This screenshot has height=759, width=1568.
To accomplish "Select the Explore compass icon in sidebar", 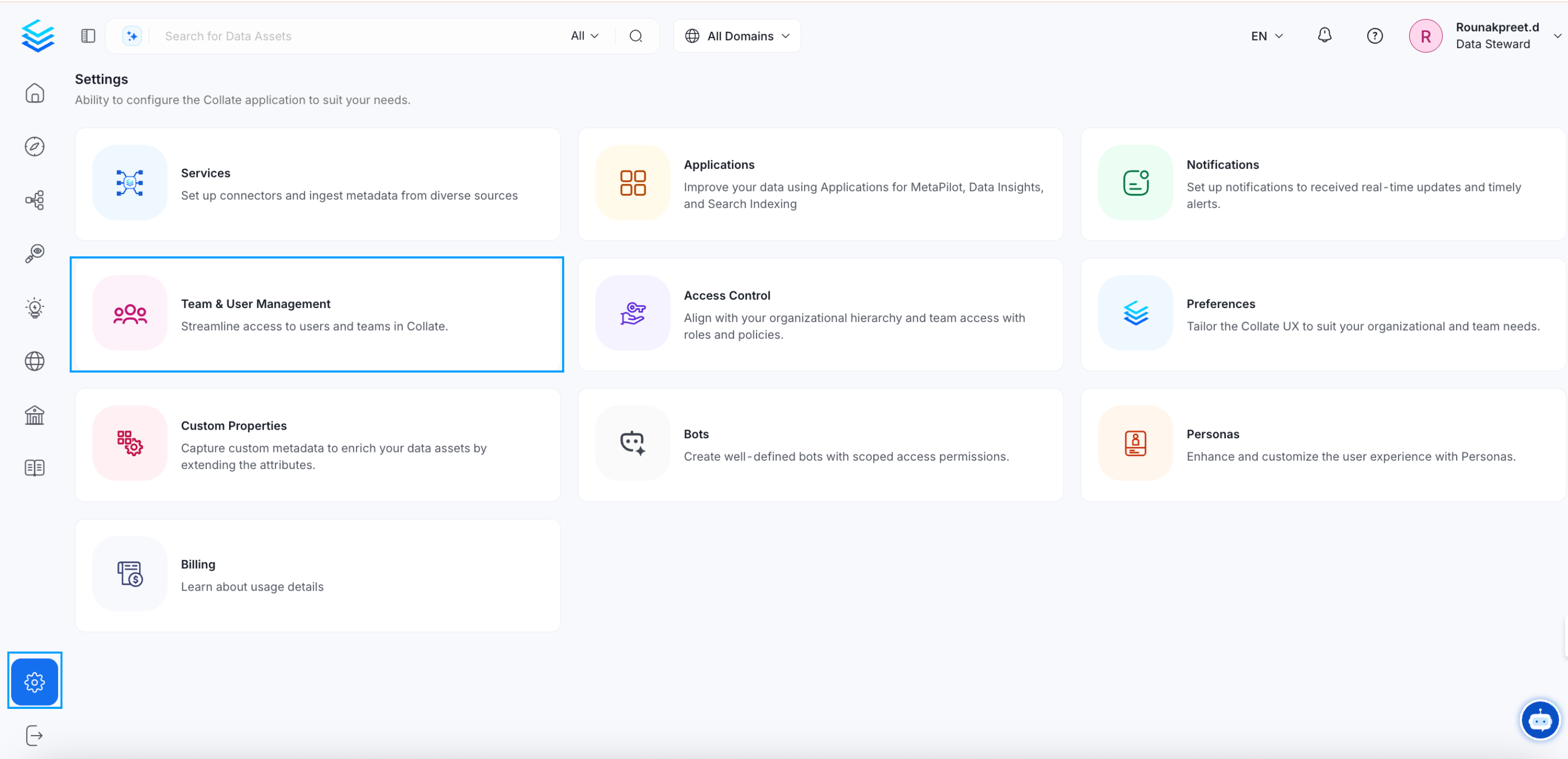I will tap(35, 146).
